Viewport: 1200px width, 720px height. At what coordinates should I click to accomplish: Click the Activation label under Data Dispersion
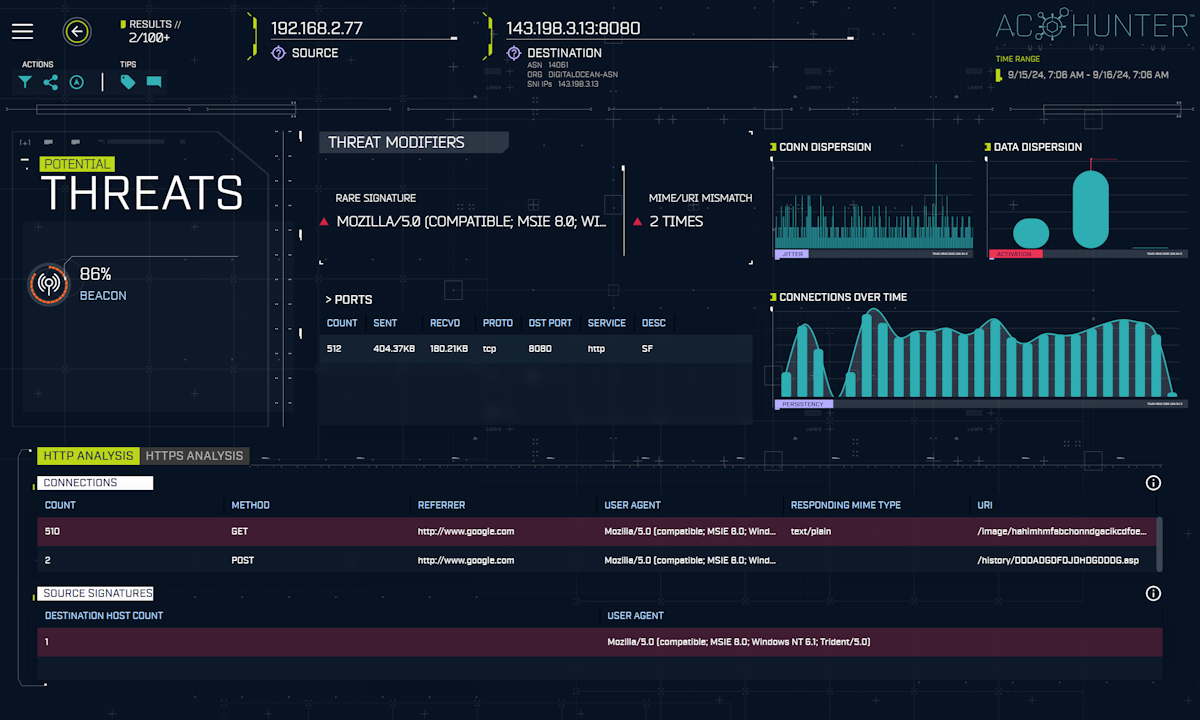[1015, 254]
